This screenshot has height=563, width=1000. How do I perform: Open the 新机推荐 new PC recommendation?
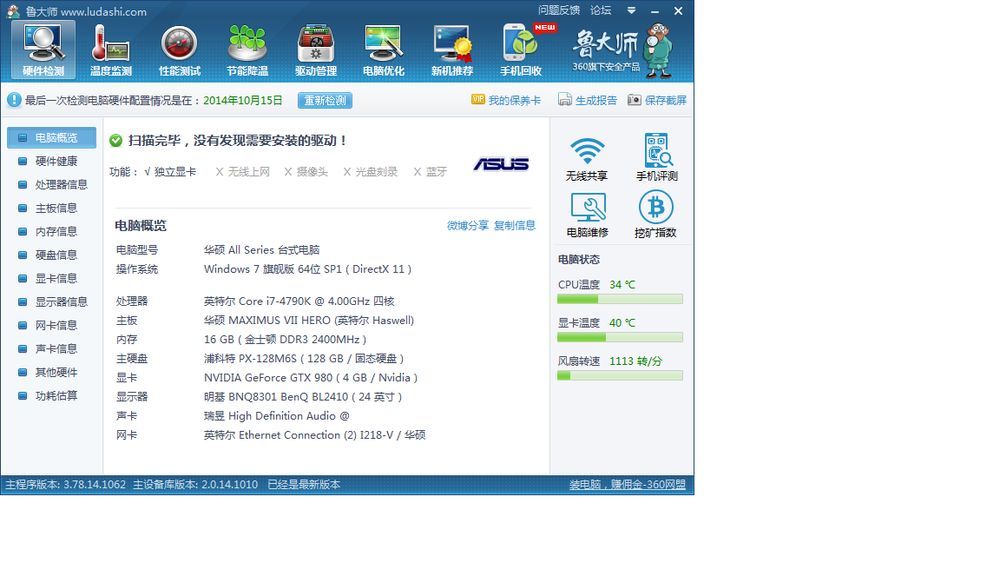pyautogui.click(x=452, y=50)
